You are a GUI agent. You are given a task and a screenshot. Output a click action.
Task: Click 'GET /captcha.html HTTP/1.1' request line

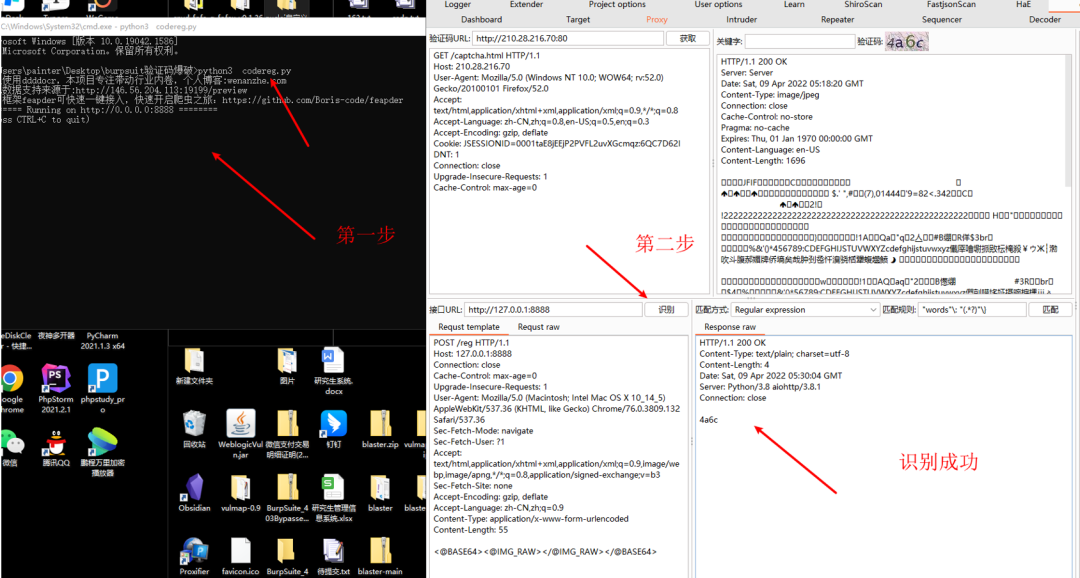[487, 55]
